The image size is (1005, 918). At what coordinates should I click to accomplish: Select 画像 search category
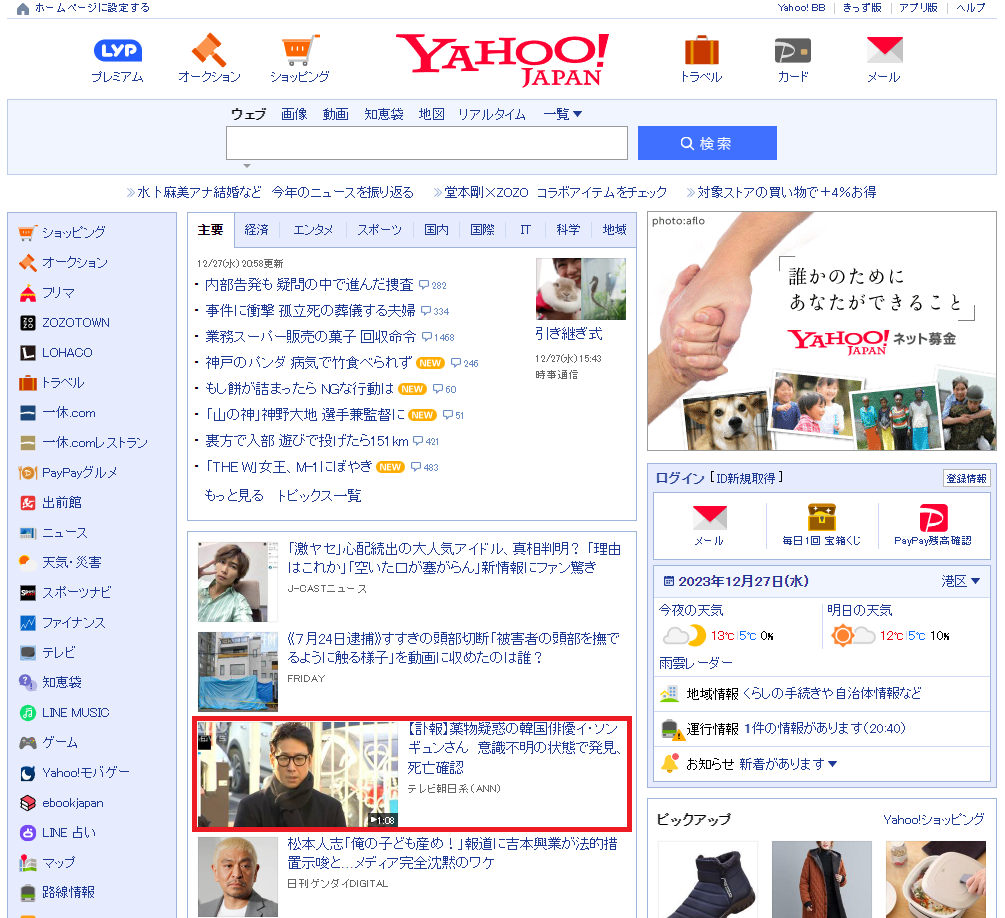pyautogui.click(x=294, y=114)
